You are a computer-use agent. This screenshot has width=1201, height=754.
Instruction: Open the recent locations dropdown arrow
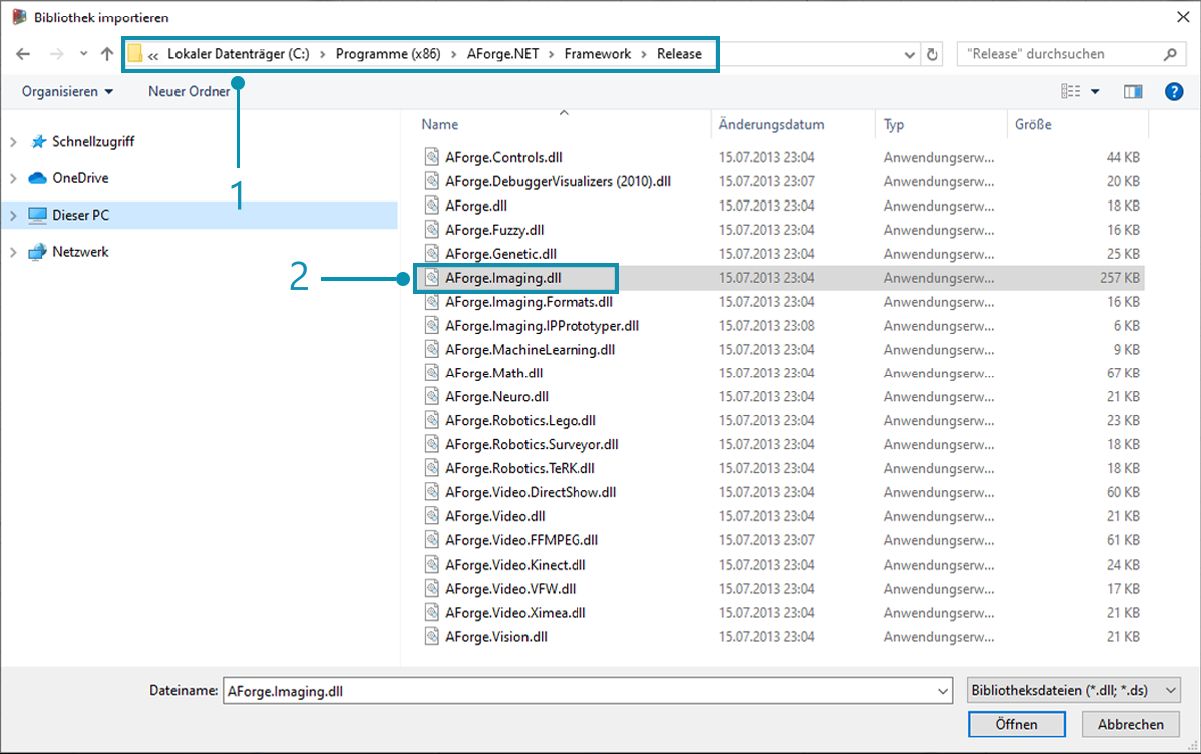pyautogui.click(x=83, y=54)
